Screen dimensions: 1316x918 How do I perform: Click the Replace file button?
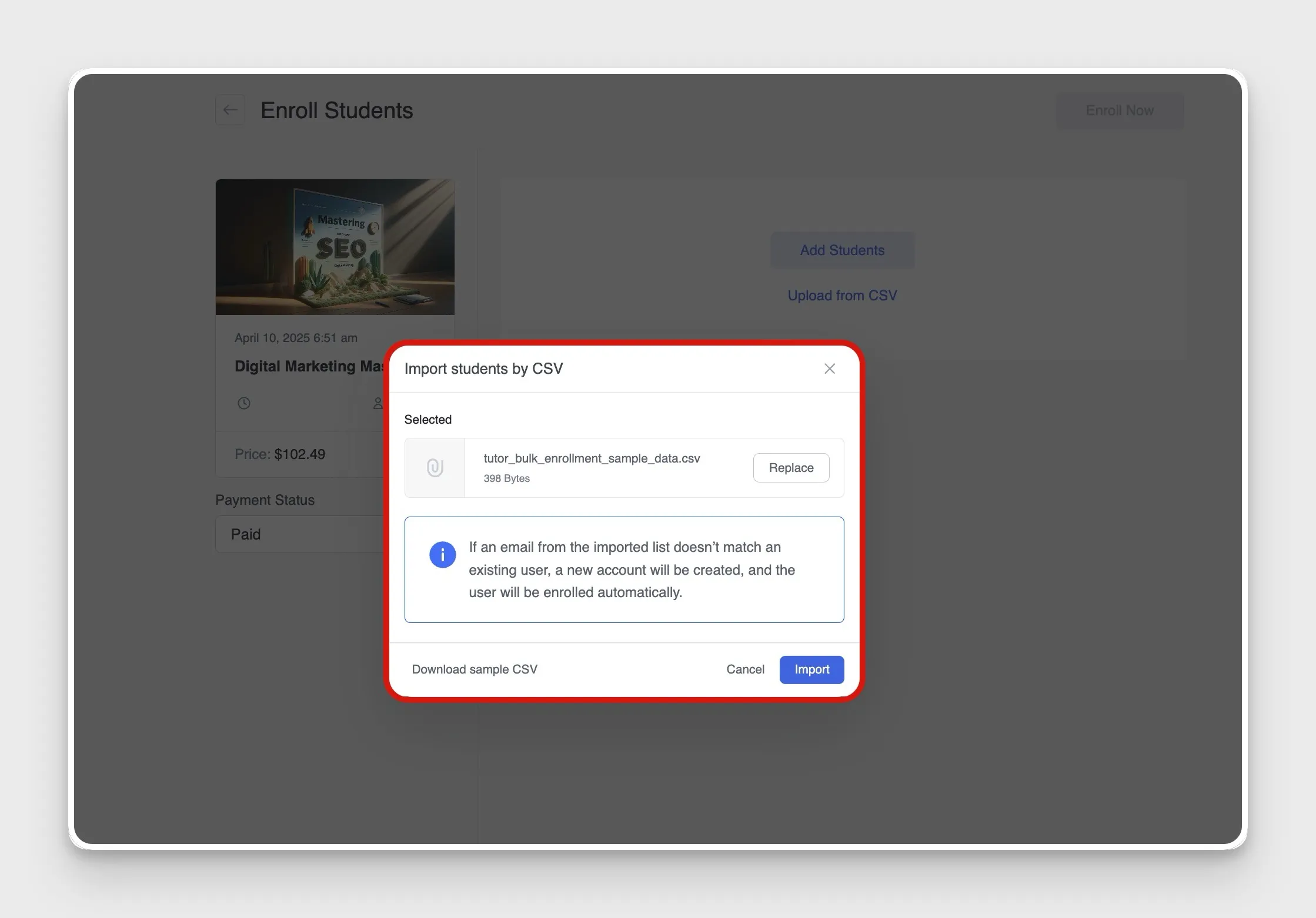(791, 468)
